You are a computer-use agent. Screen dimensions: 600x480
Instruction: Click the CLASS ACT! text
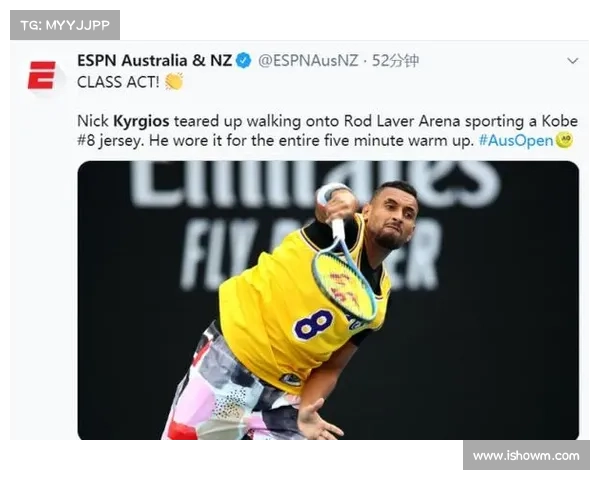118,82
